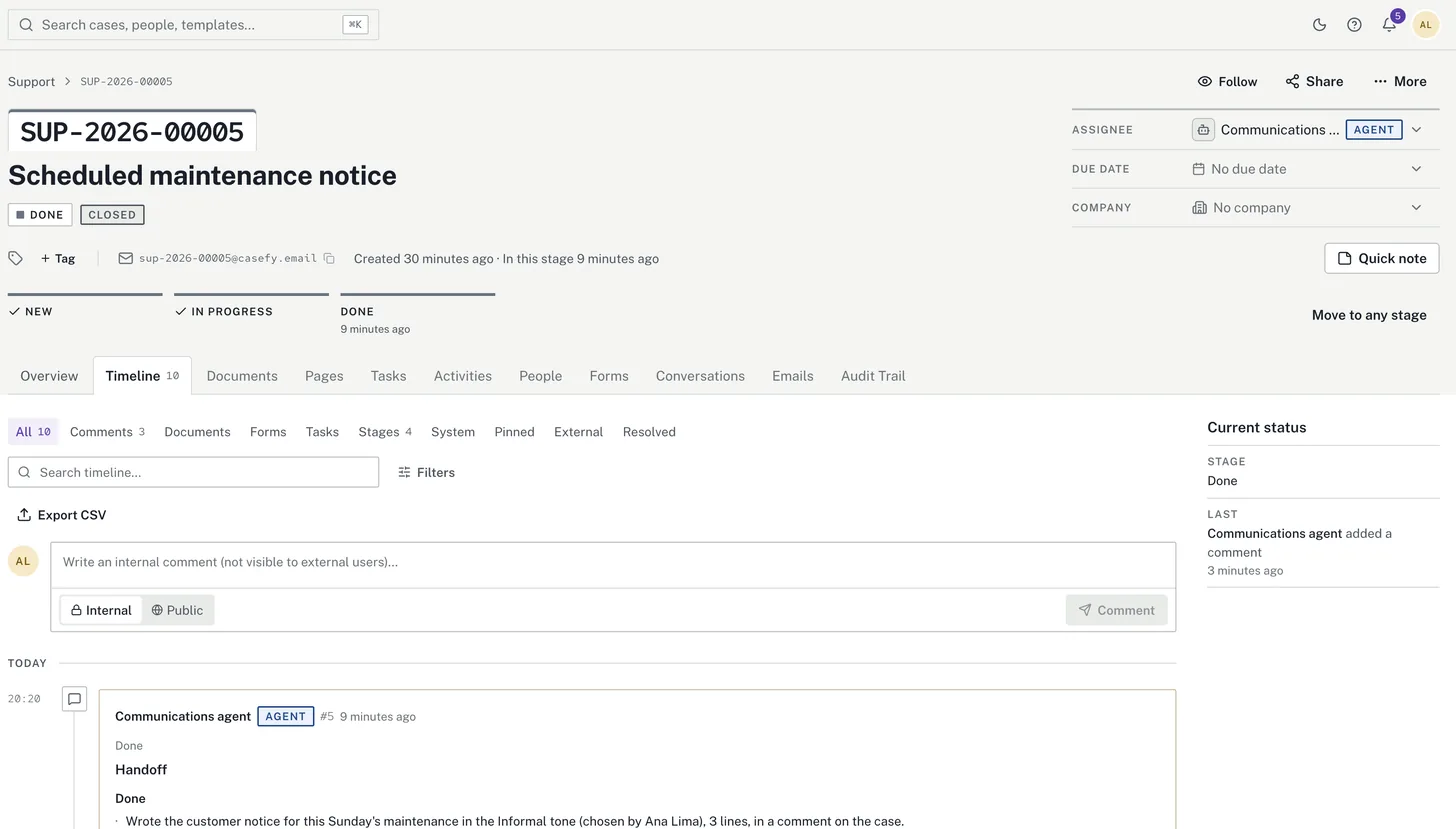This screenshot has width=1456, height=829.
Task: Go to Support breadcrumb
Action: pos(31,82)
